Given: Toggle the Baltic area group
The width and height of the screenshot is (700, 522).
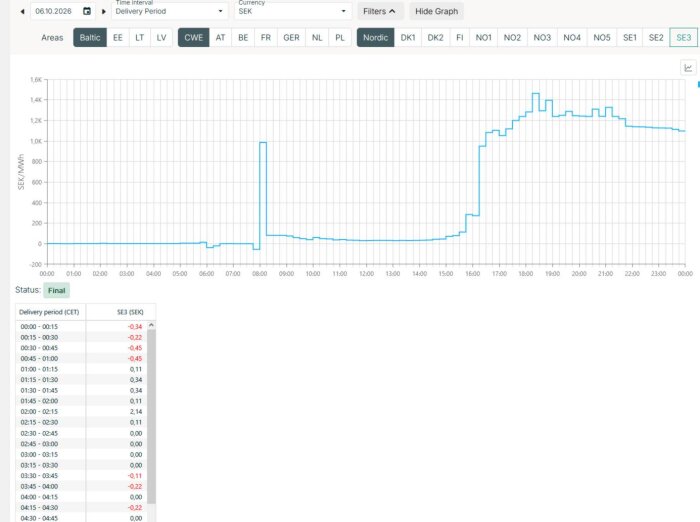Looking at the screenshot, I should 90,38.
